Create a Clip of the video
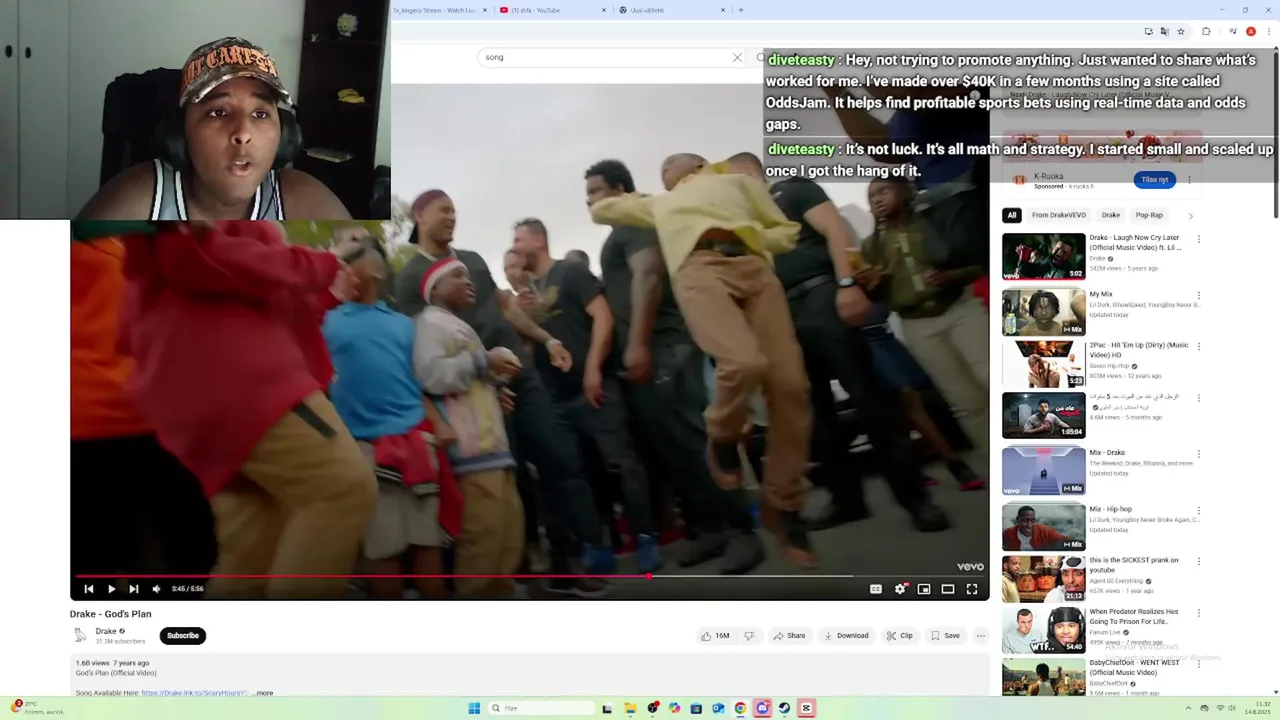 899,635
